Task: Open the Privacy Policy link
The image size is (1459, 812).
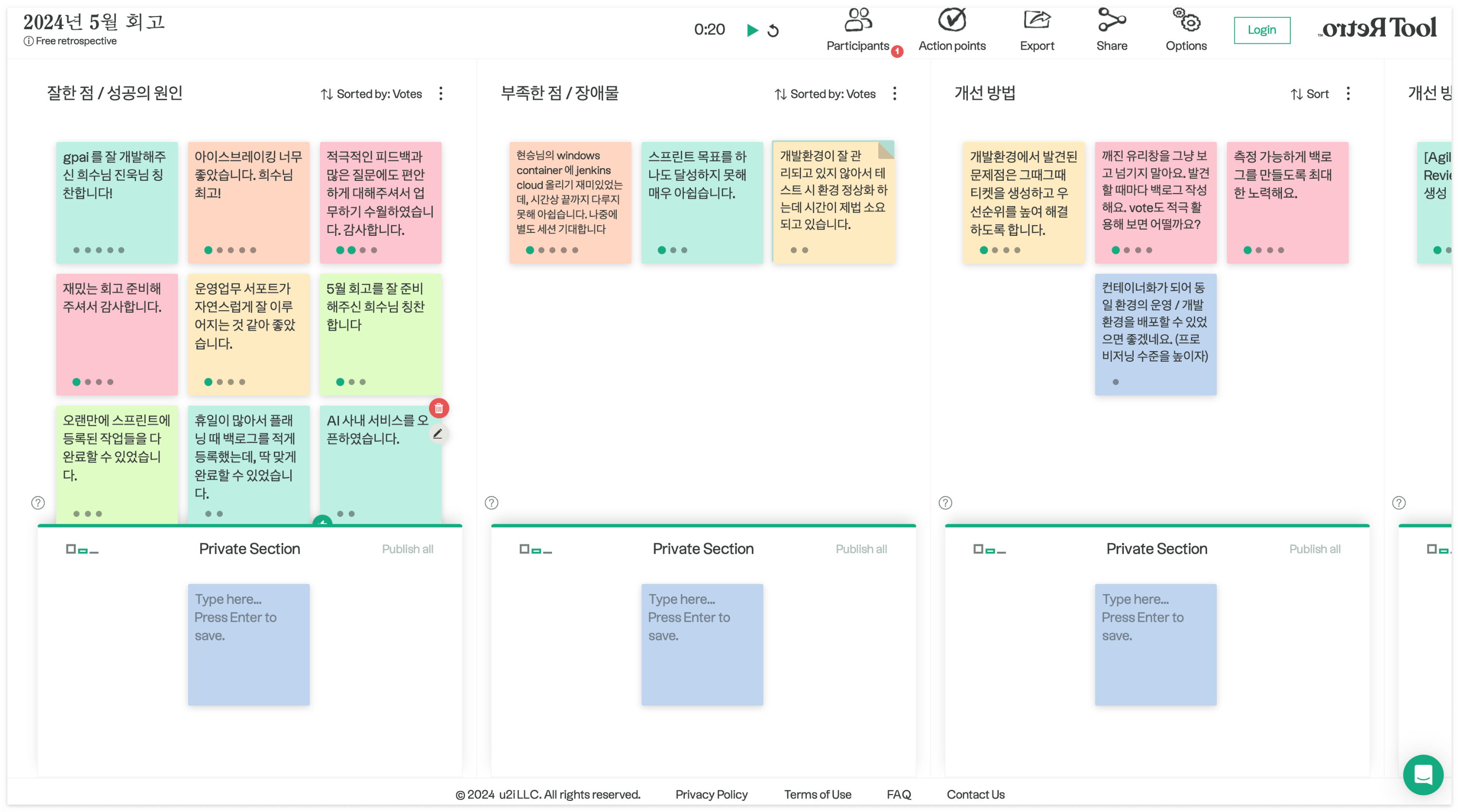Action: [712, 794]
